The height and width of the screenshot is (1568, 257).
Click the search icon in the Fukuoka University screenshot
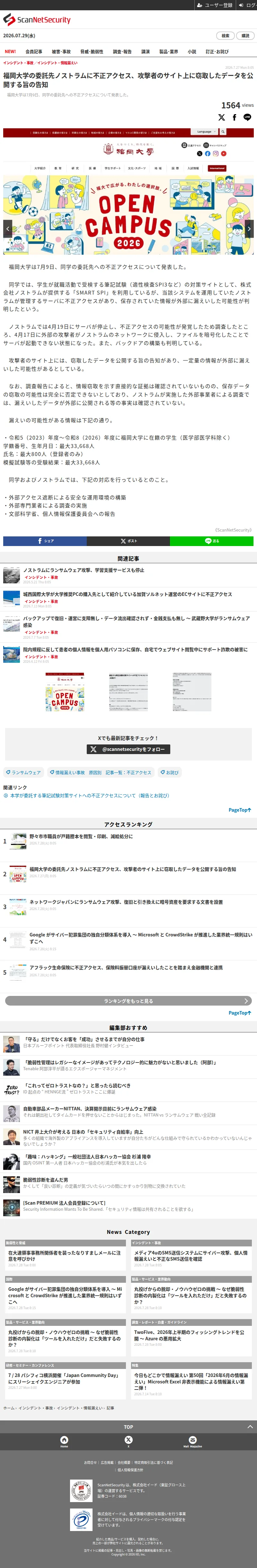(223, 132)
